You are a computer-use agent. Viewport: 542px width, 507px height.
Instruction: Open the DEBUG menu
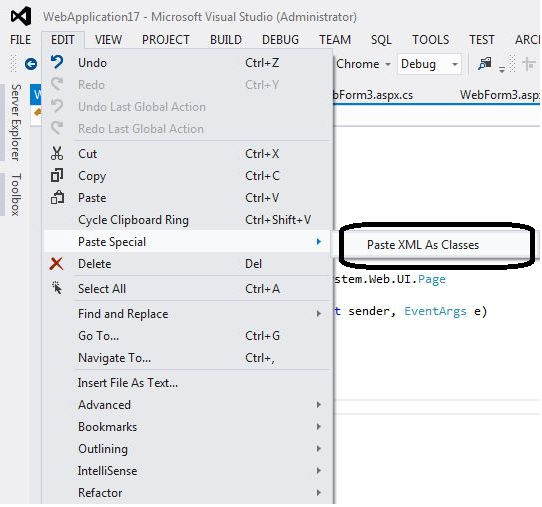(x=280, y=40)
